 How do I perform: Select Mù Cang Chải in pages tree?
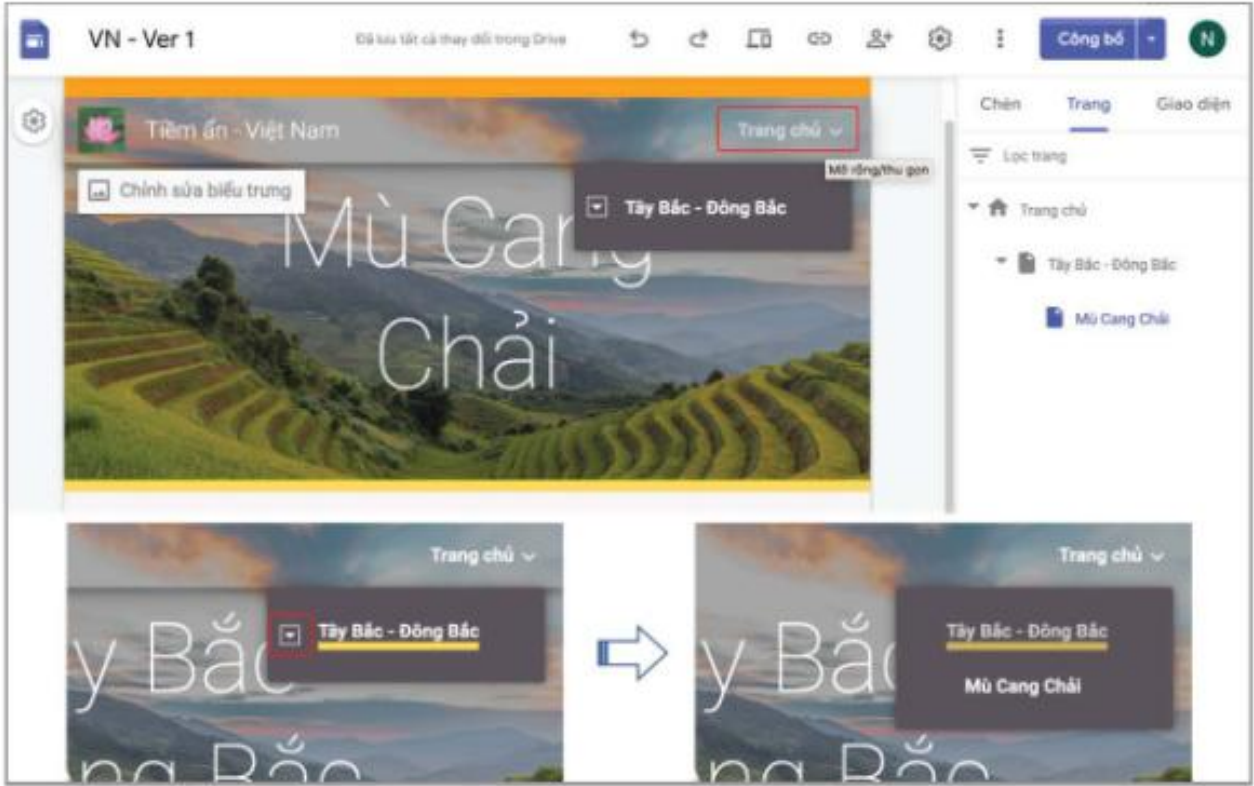[x=1122, y=319]
